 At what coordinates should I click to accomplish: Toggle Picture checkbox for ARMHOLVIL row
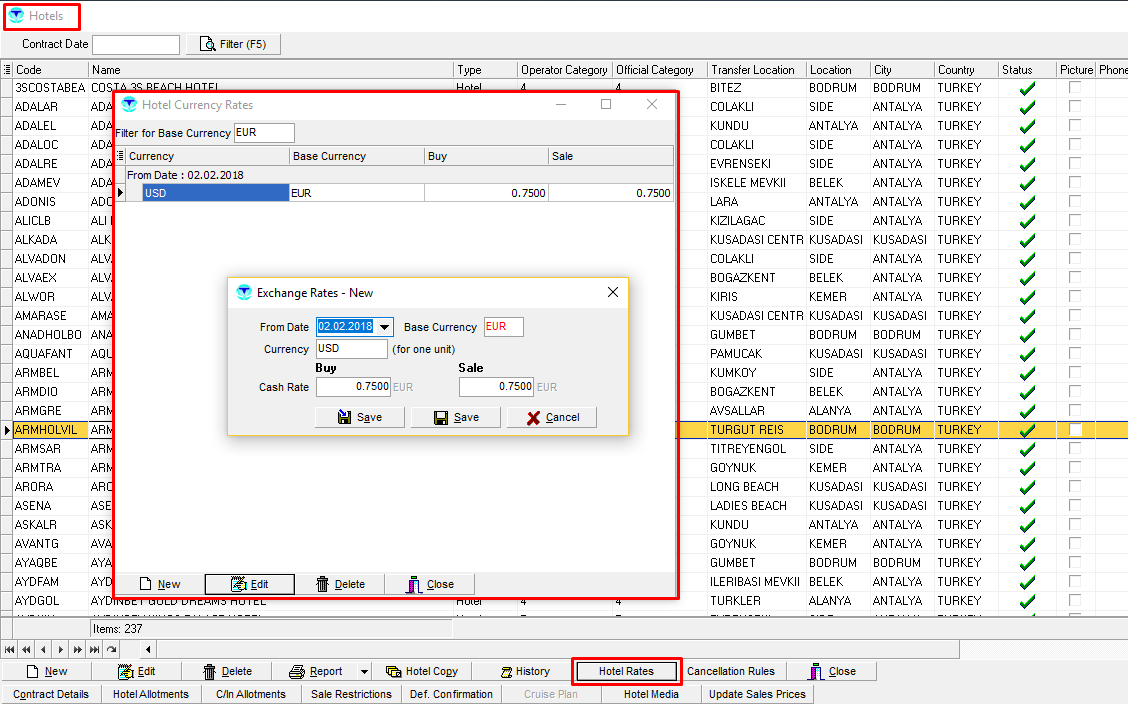pyautogui.click(x=1075, y=430)
